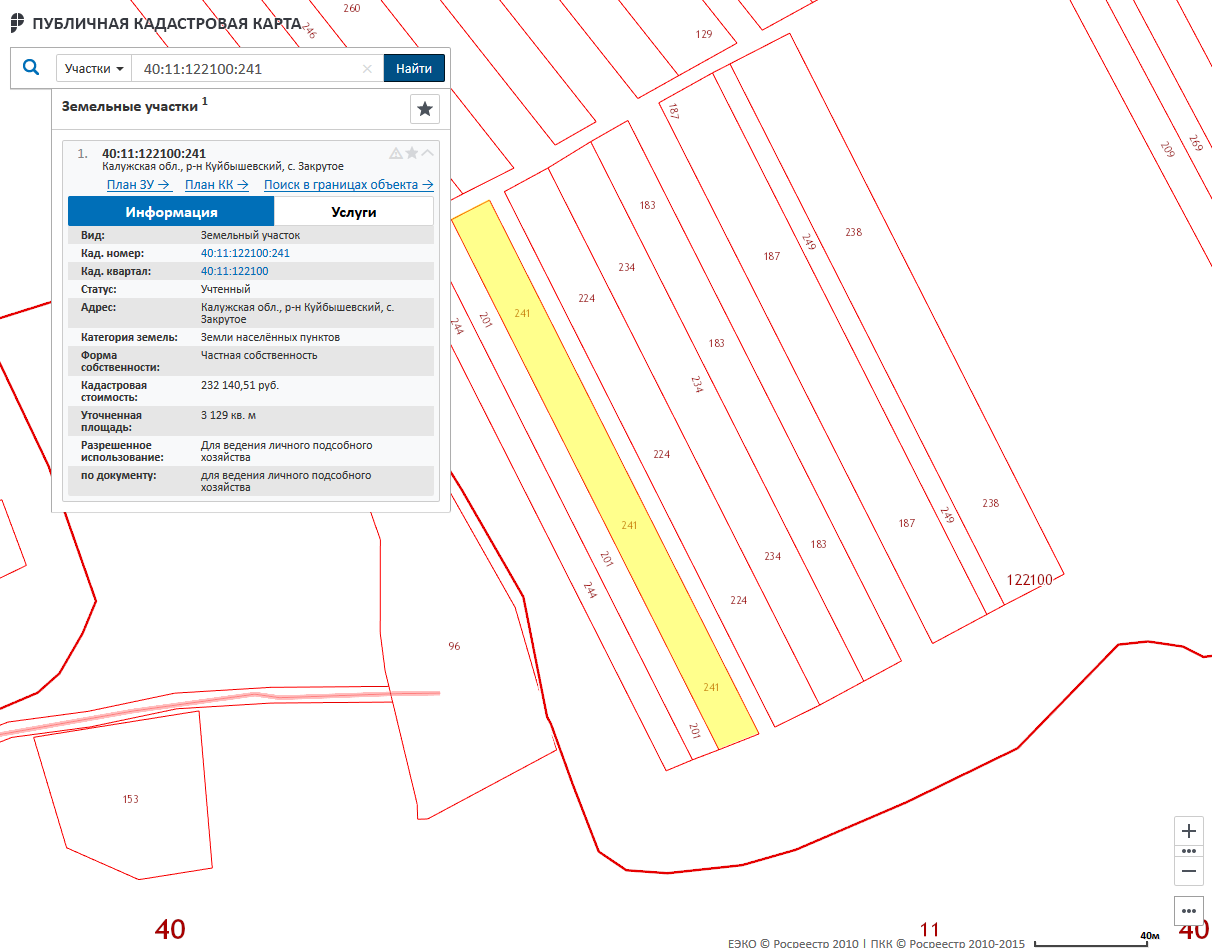Open the cadastral quarter 40:11:122100 link

[234, 271]
